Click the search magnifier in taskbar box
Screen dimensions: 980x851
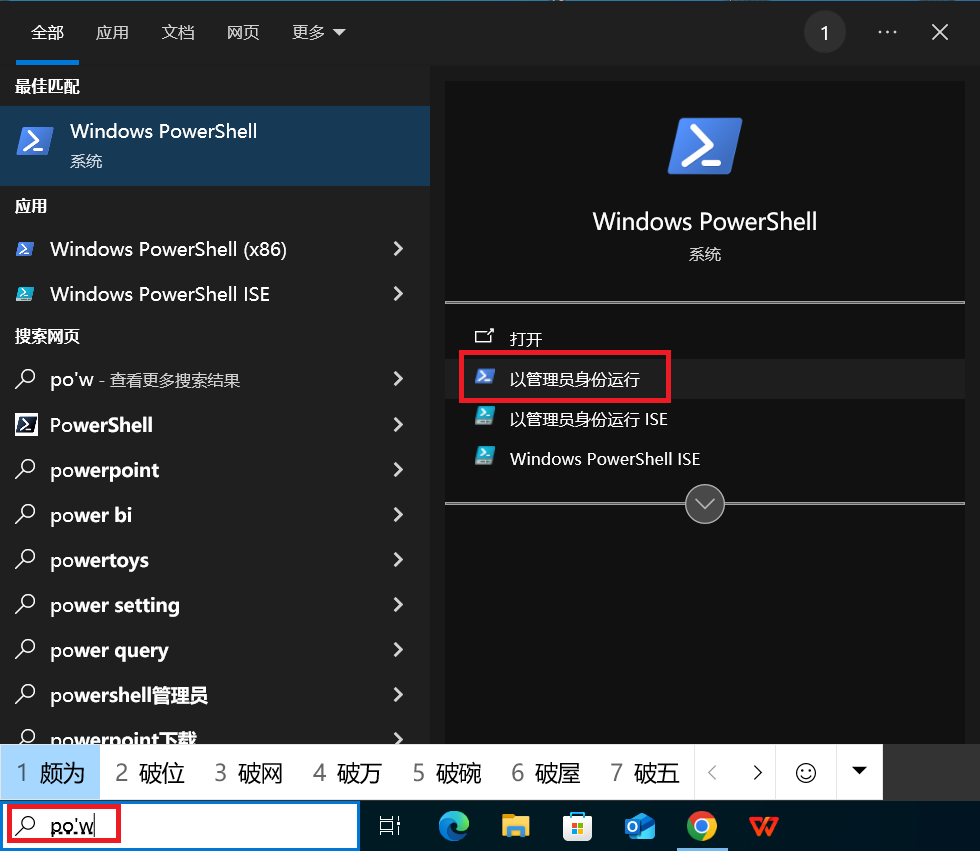click(26, 826)
